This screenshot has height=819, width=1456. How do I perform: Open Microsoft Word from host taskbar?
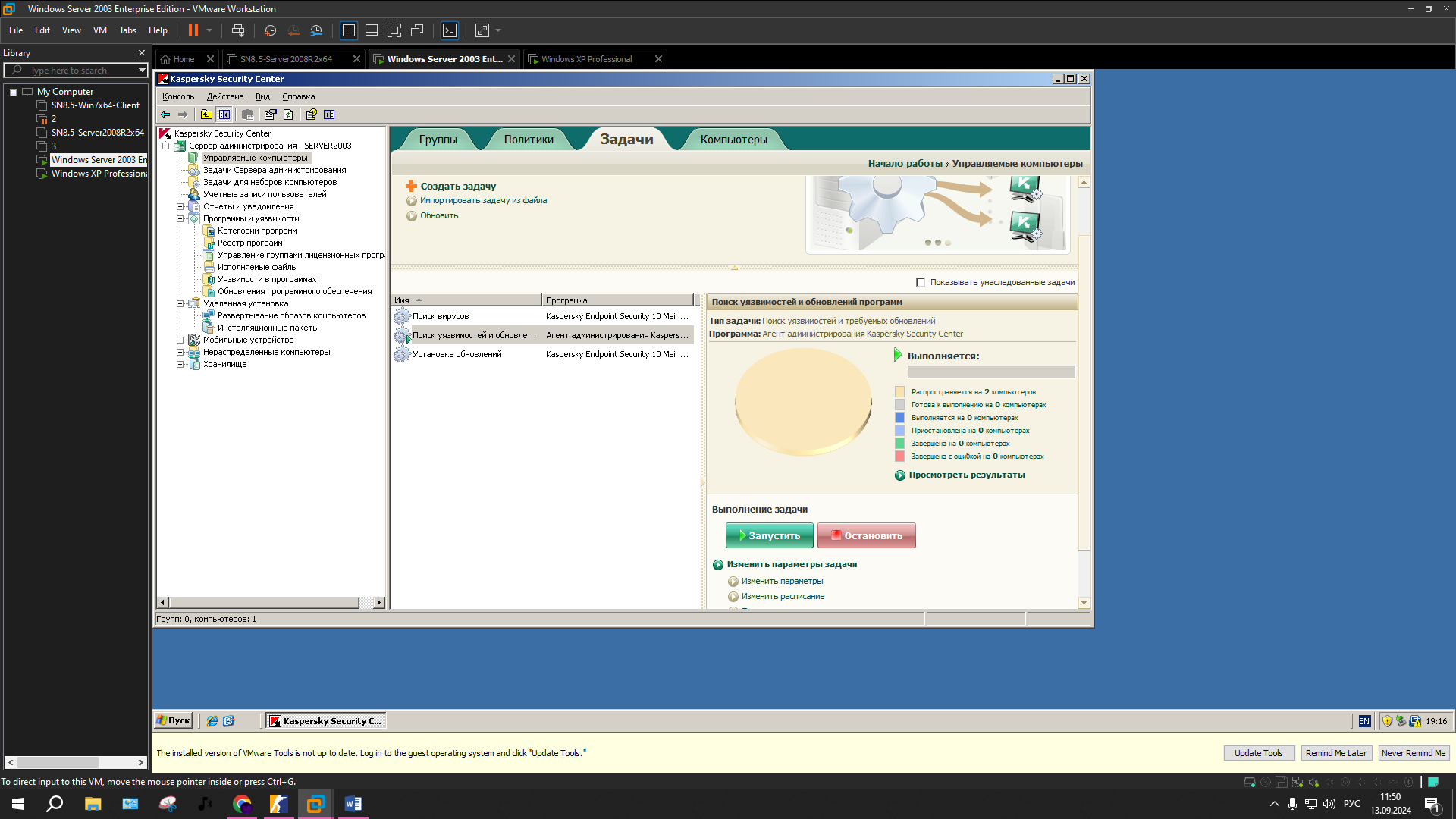[353, 804]
